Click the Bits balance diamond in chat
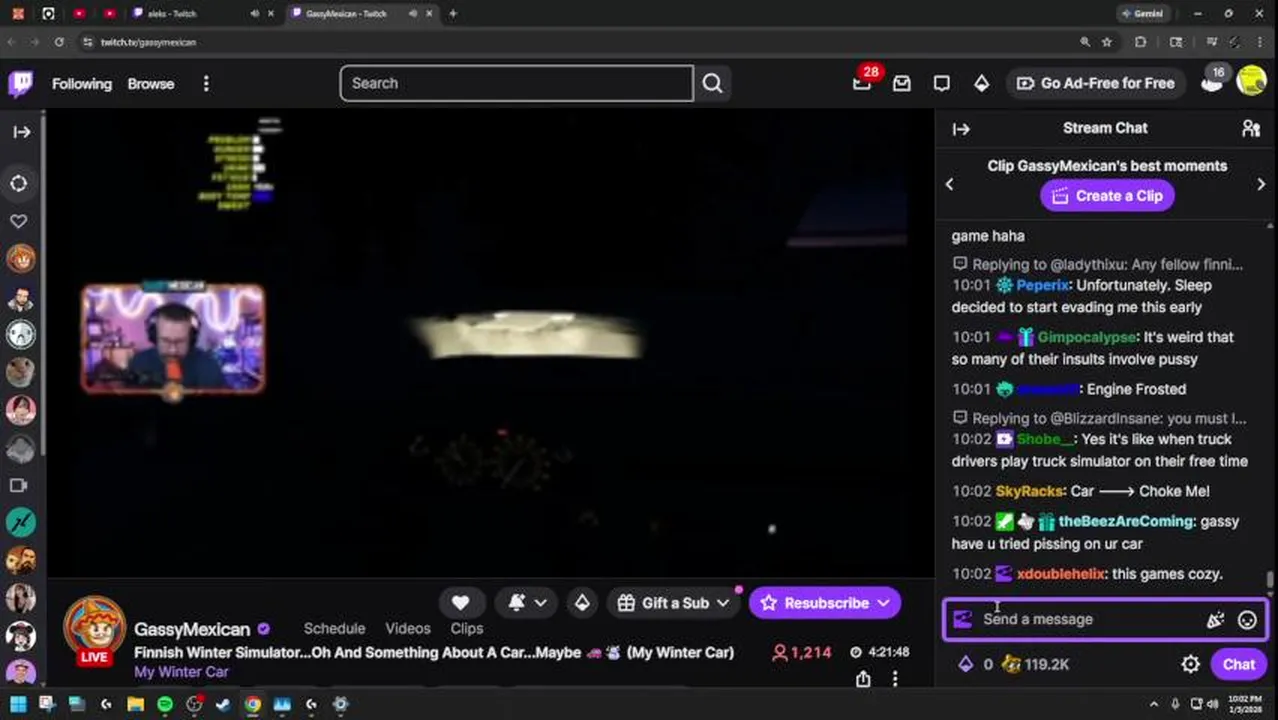Screen dimensions: 1278x720 pos(966,664)
